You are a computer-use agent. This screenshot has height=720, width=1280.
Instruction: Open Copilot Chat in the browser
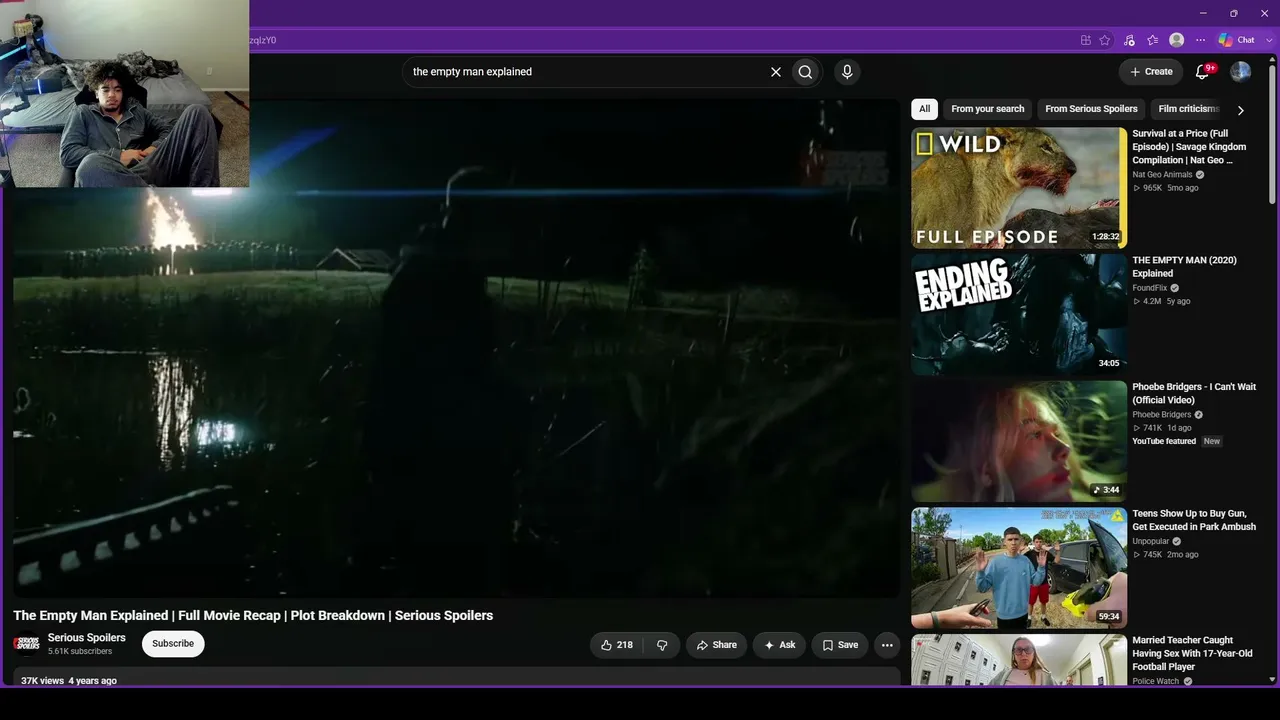click(1236, 40)
